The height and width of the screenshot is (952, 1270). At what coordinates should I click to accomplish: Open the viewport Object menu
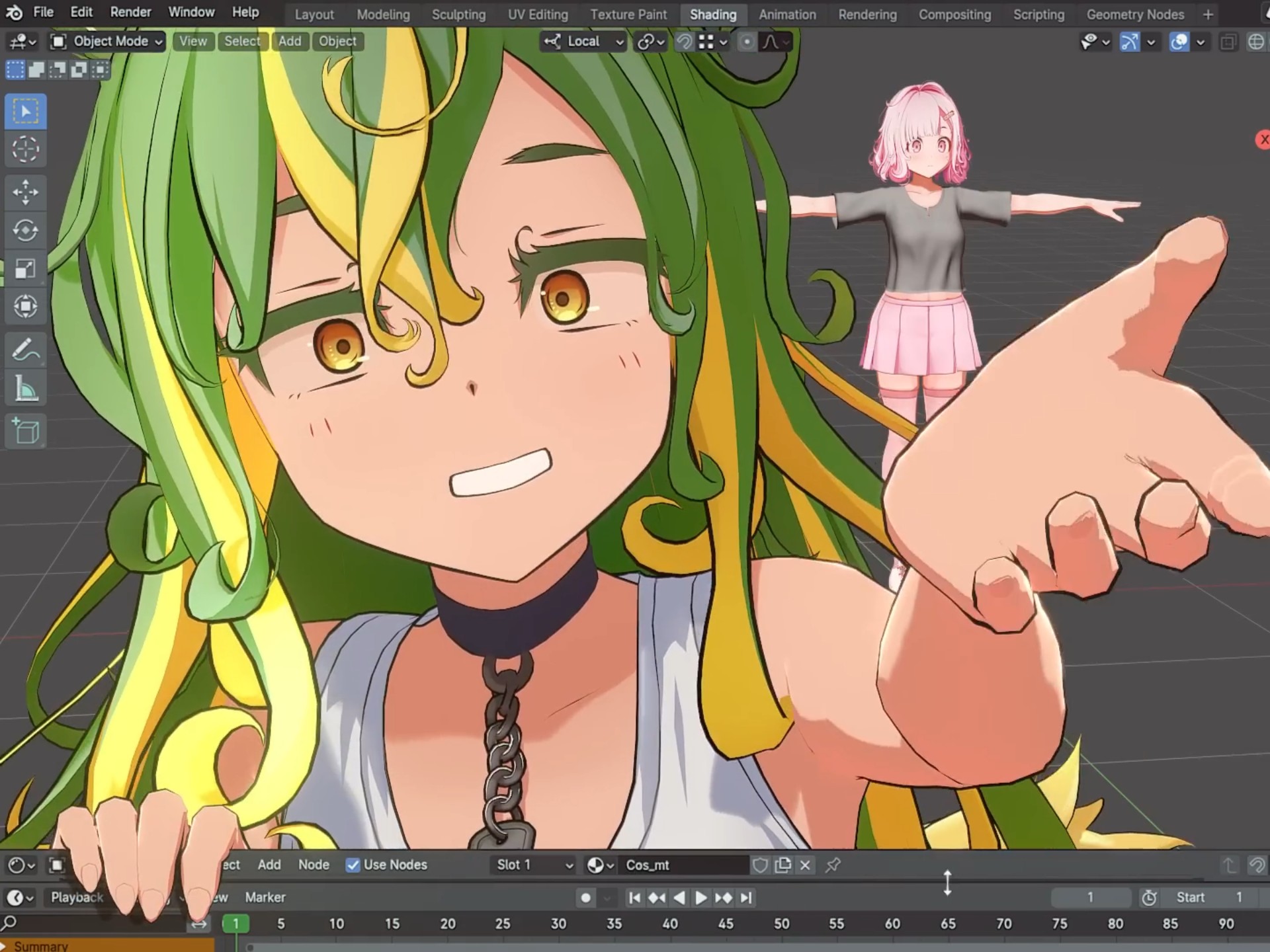337,42
